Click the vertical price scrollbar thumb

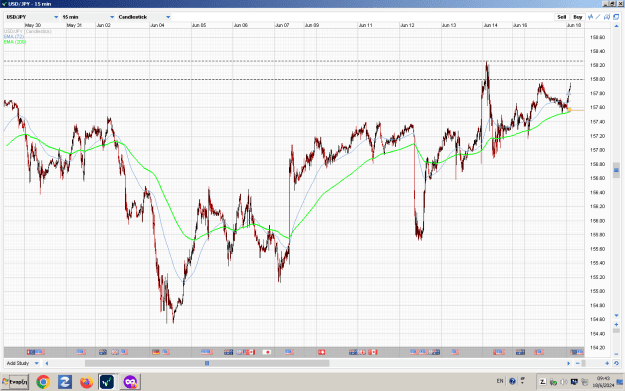(616, 170)
